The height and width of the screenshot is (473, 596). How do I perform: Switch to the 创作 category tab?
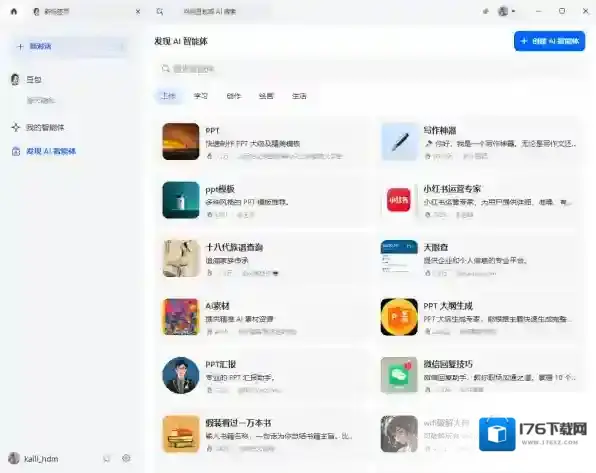(x=233, y=96)
